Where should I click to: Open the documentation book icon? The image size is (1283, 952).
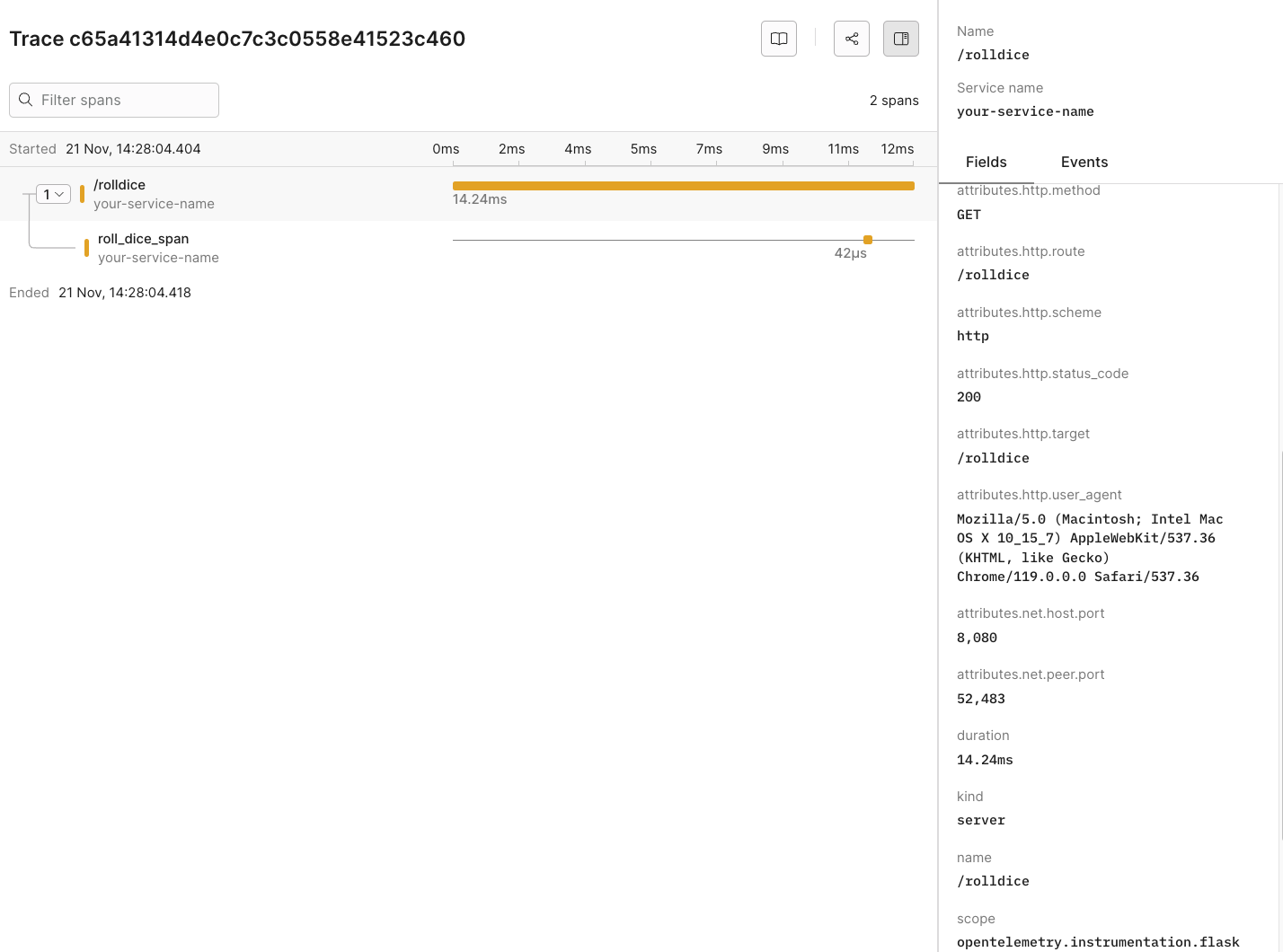[x=778, y=39]
